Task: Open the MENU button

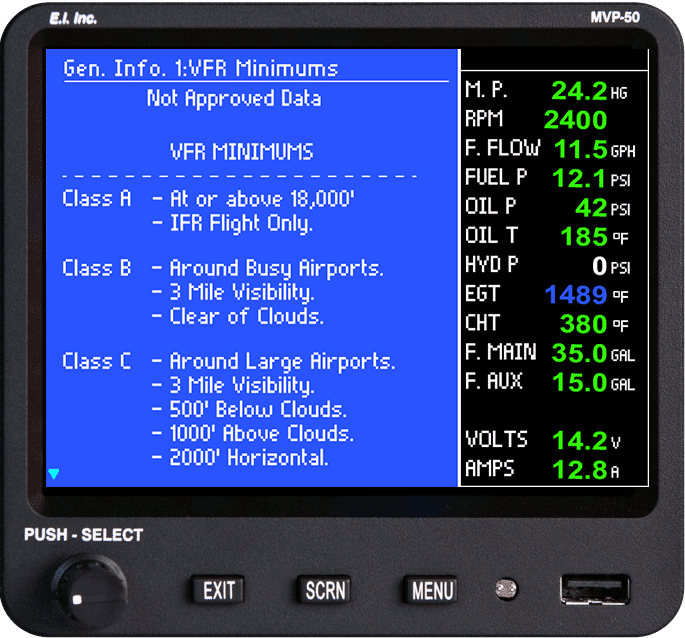Action: pyautogui.click(x=431, y=590)
